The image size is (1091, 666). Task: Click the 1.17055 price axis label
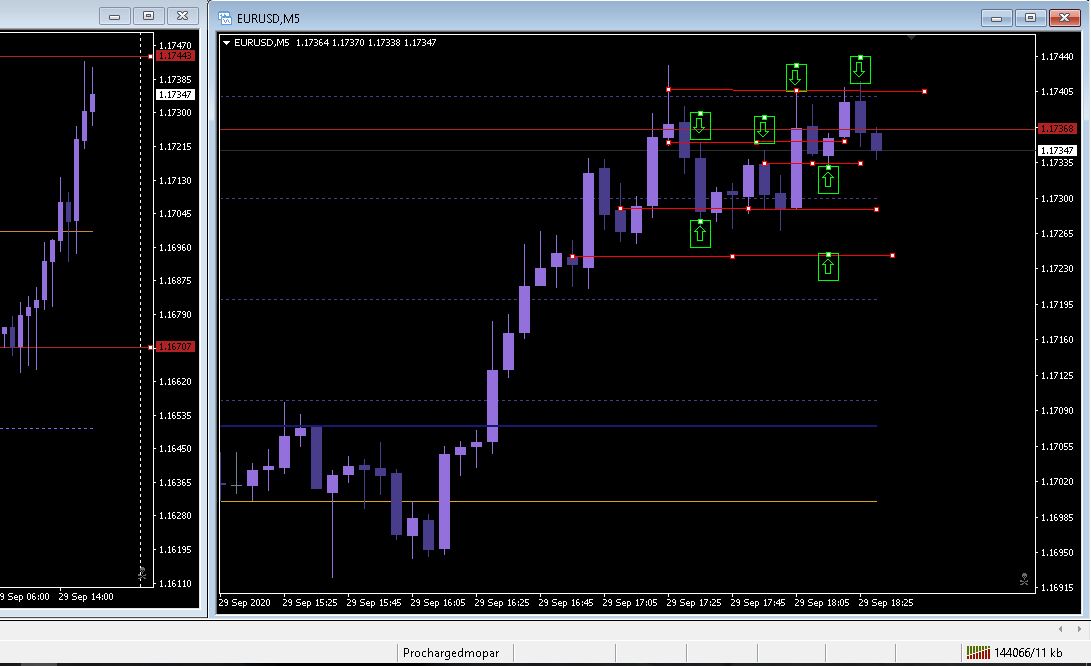pos(1057,447)
